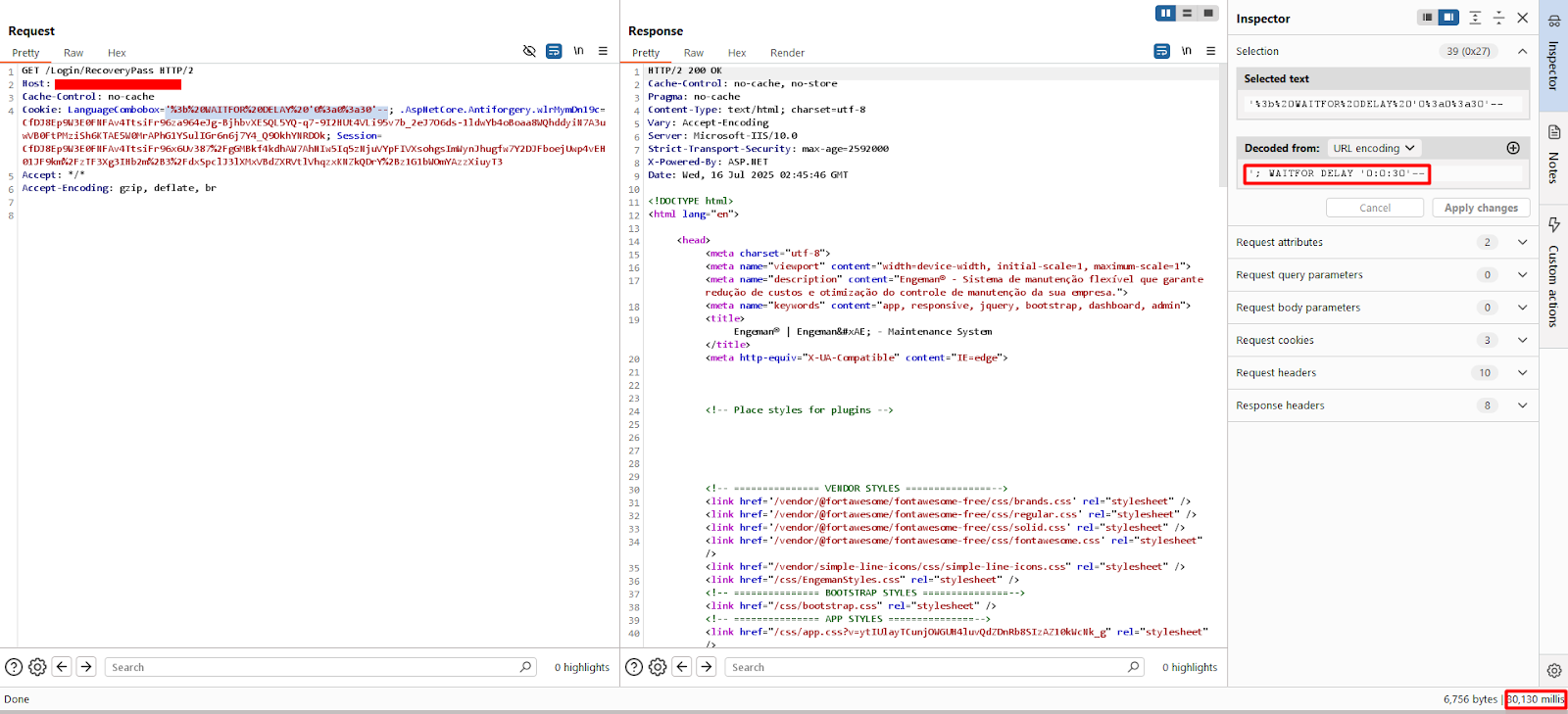Collapse the Selection section chevron
1568x714 pixels.
point(1522,51)
